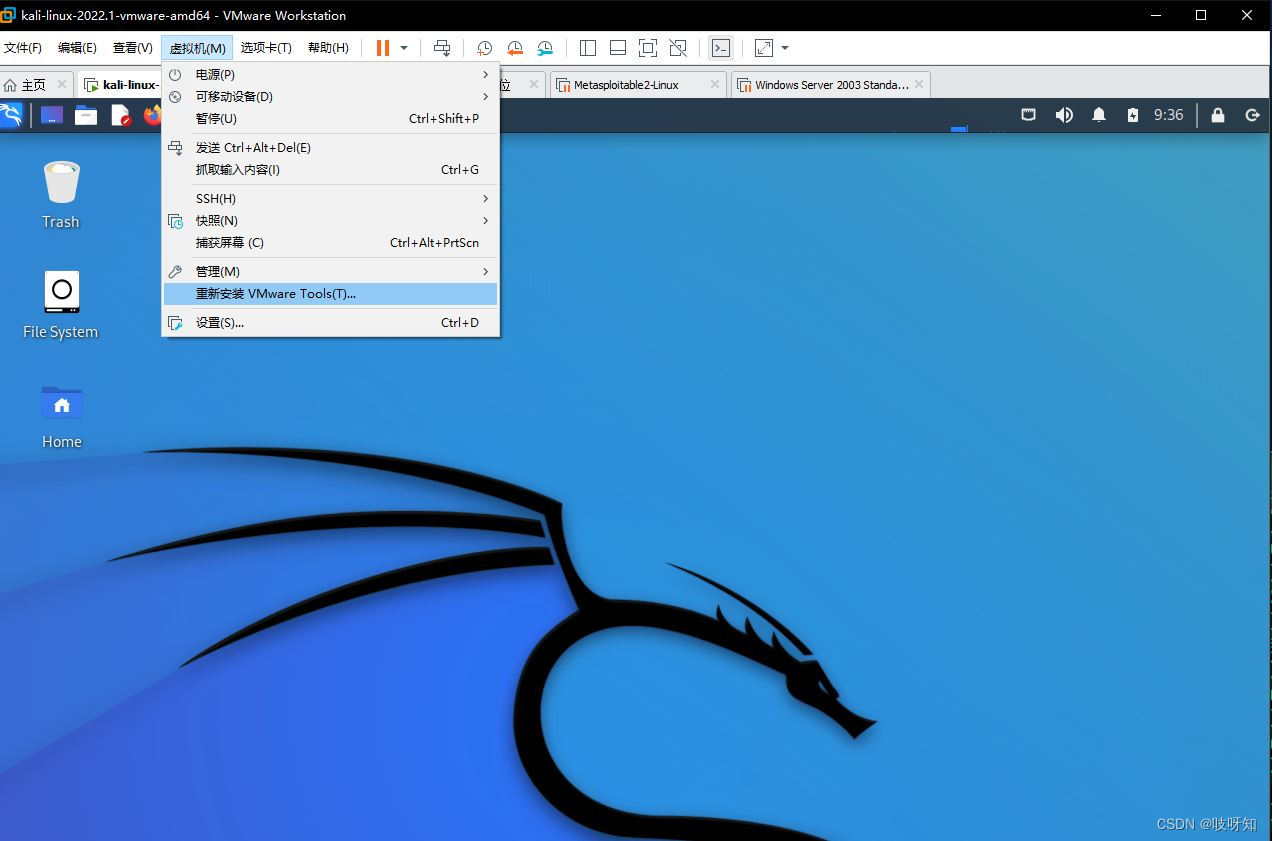Switch to the 主页 tab

pyautogui.click(x=34, y=85)
